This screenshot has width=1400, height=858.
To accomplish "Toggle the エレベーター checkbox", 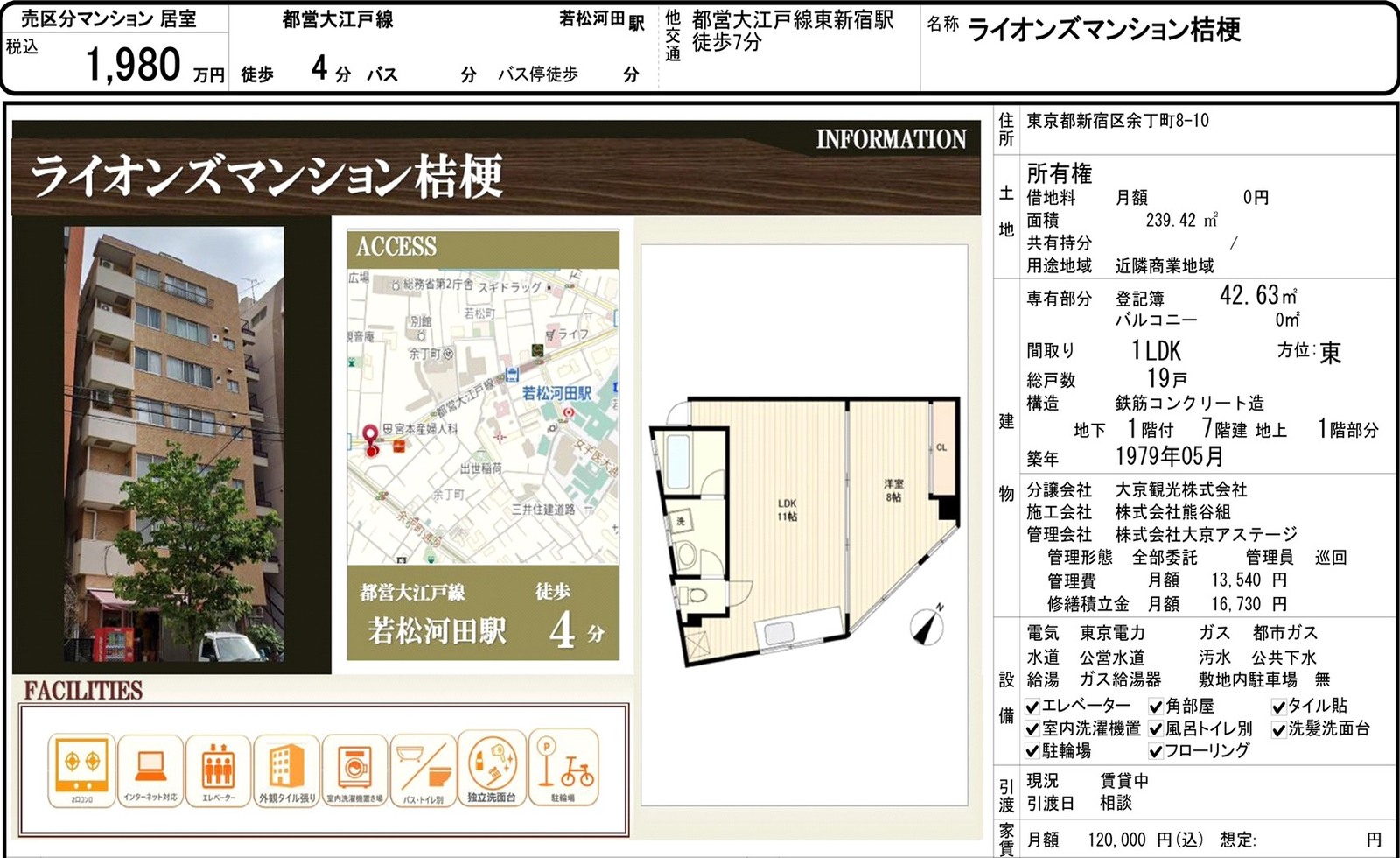I will pos(1032,707).
